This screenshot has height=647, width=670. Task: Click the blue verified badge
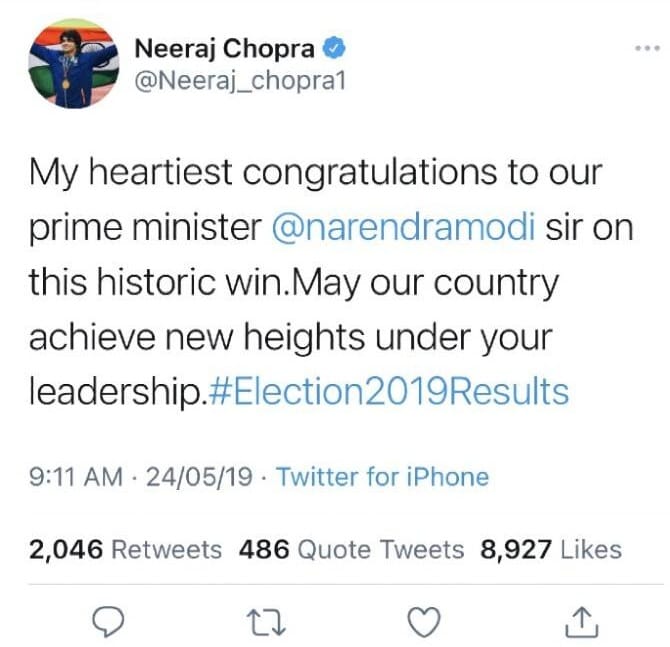[338, 47]
